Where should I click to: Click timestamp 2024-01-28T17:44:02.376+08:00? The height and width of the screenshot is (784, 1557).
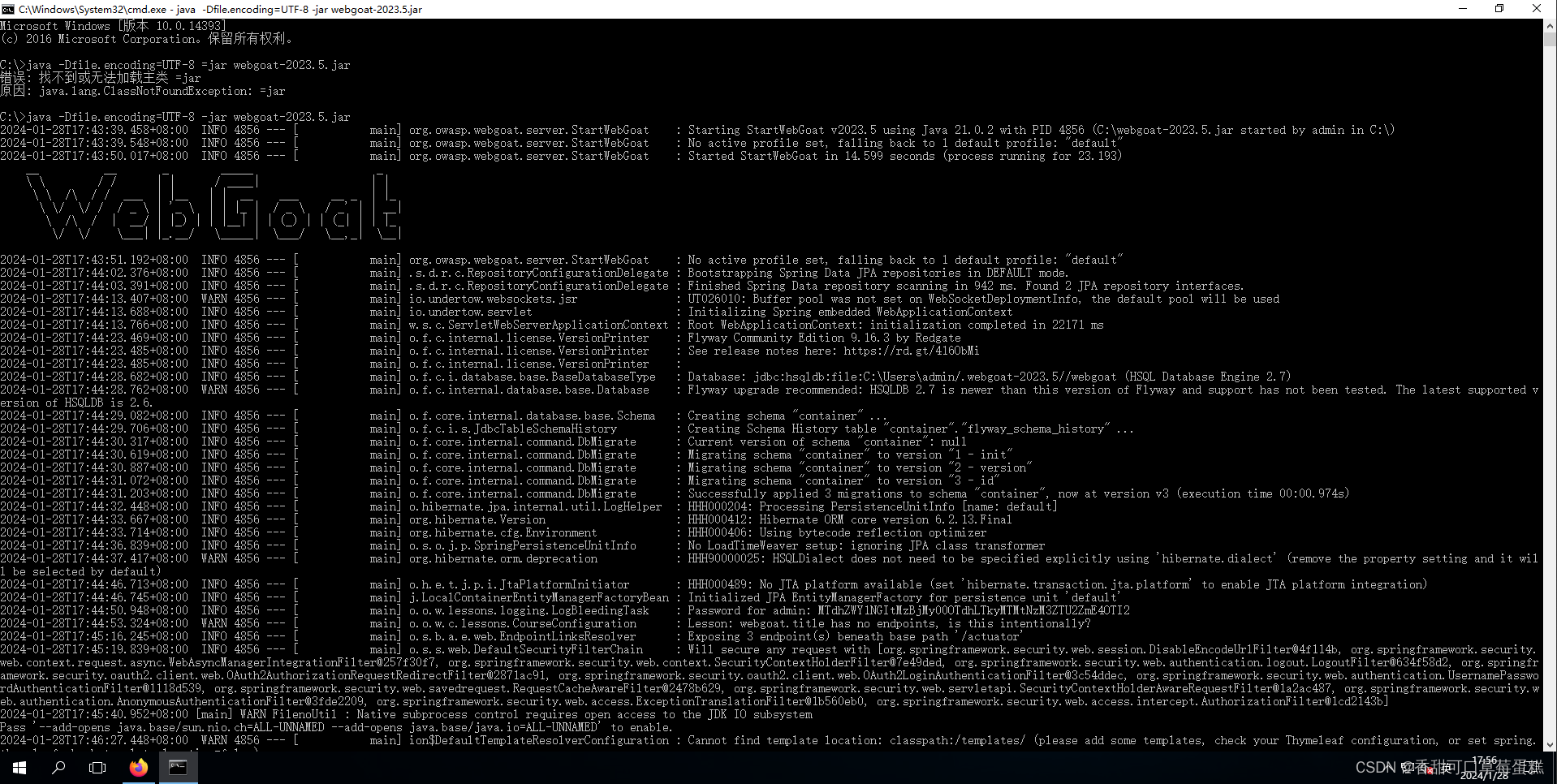click(94, 273)
